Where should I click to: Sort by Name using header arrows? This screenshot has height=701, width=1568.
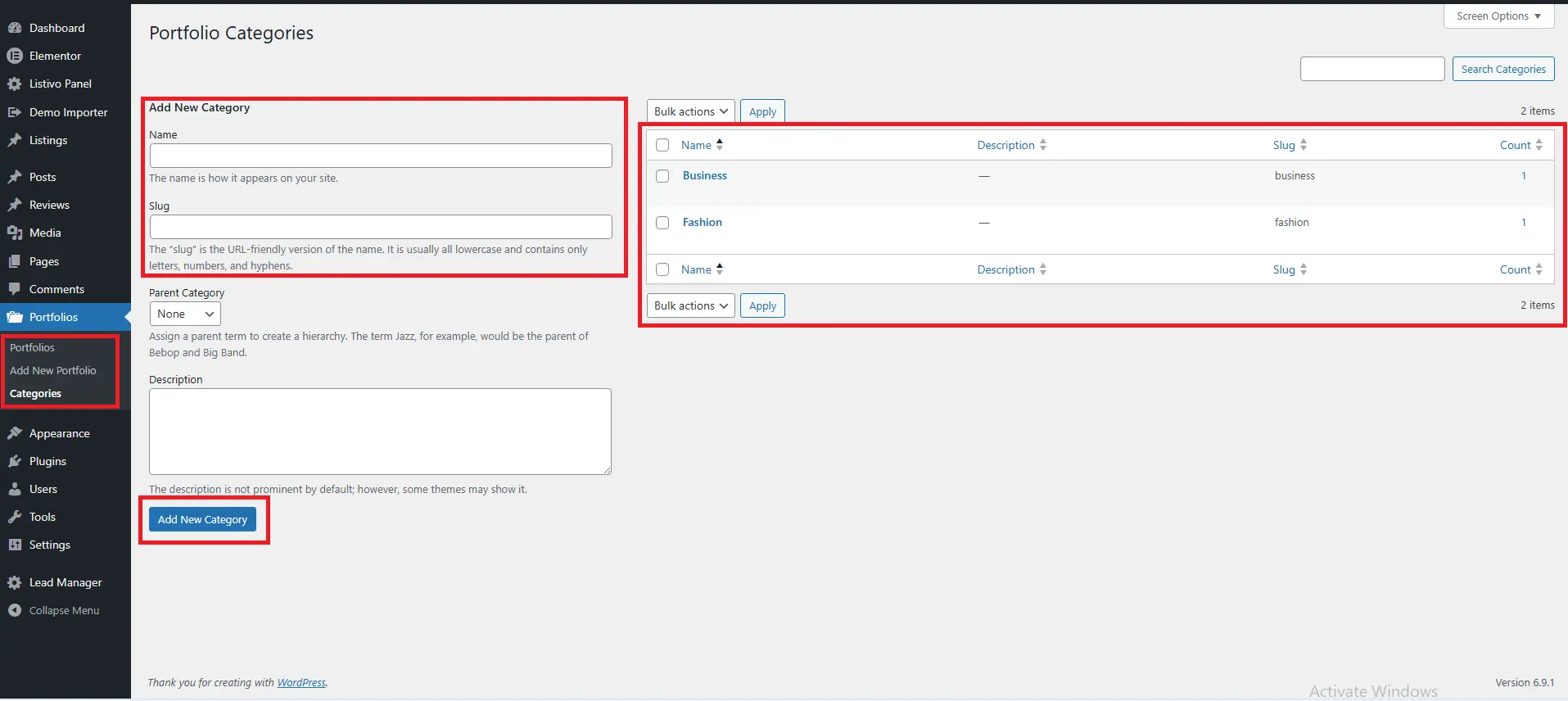[720, 144]
